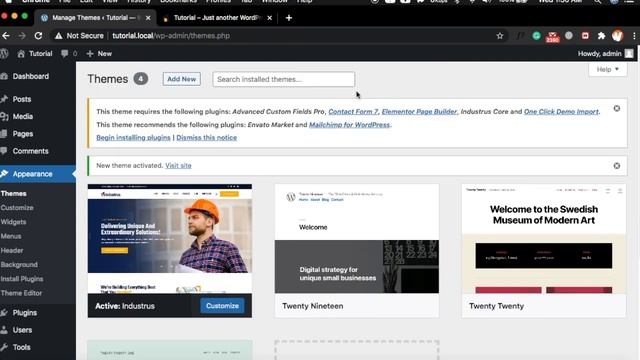Open Background submenu item
Viewport: 640px width, 360px height.
(19, 265)
